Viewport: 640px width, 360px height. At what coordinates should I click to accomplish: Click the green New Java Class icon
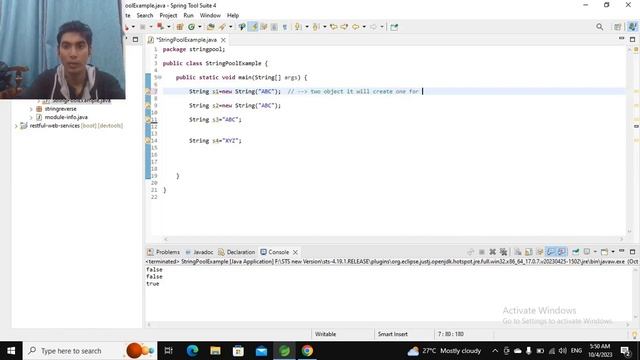[x=191, y=27]
